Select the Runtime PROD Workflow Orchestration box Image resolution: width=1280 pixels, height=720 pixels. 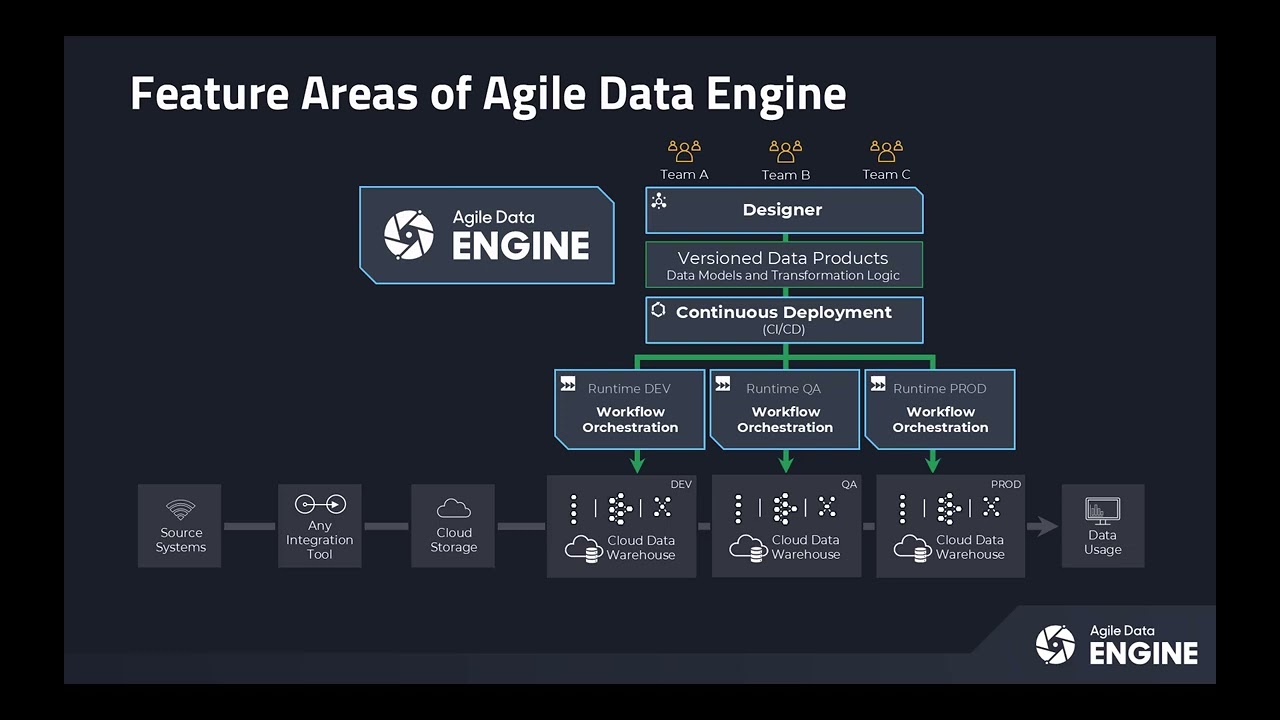pos(940,410)
